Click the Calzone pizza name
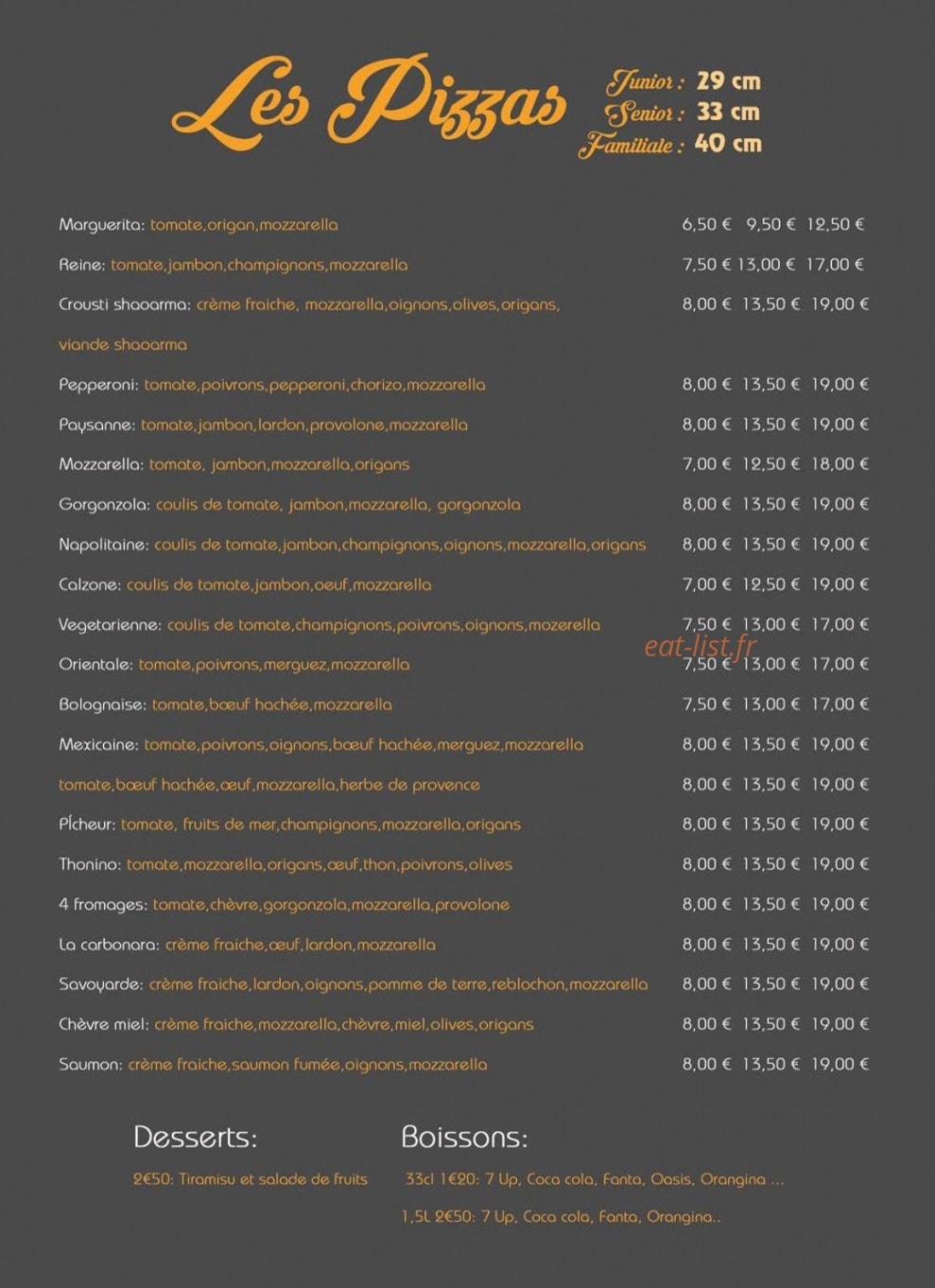This screenshot has height=1288, width=935. coord(90,584)
